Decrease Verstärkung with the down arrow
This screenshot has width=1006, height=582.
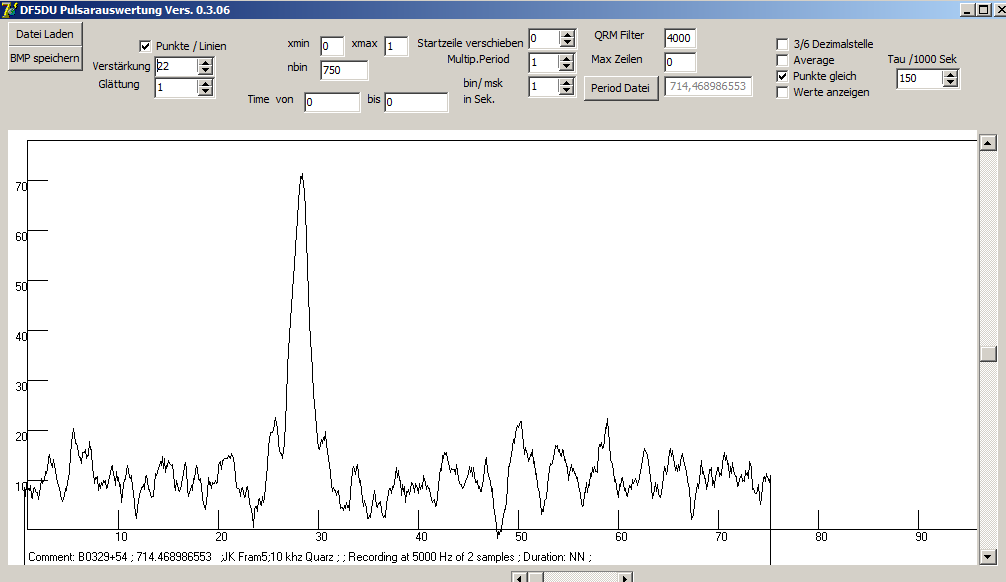[x=205, y=71]
